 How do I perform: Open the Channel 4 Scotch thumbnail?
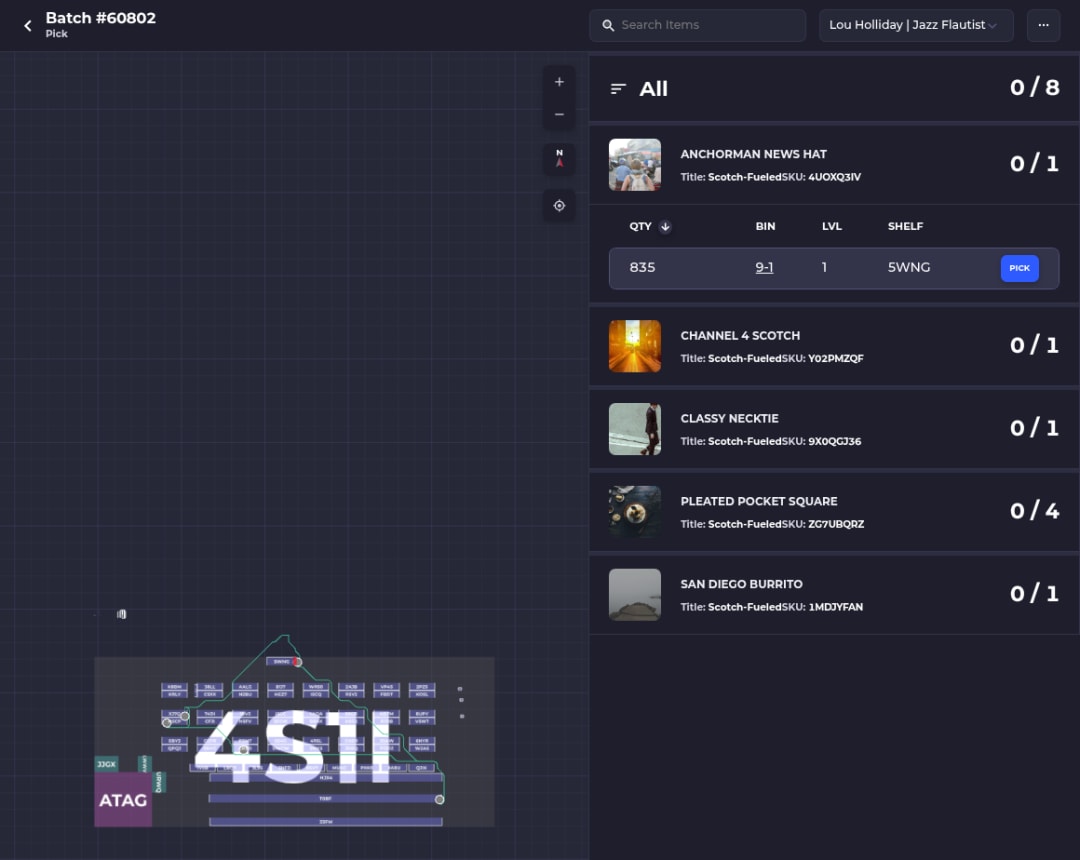coord(634,346)
